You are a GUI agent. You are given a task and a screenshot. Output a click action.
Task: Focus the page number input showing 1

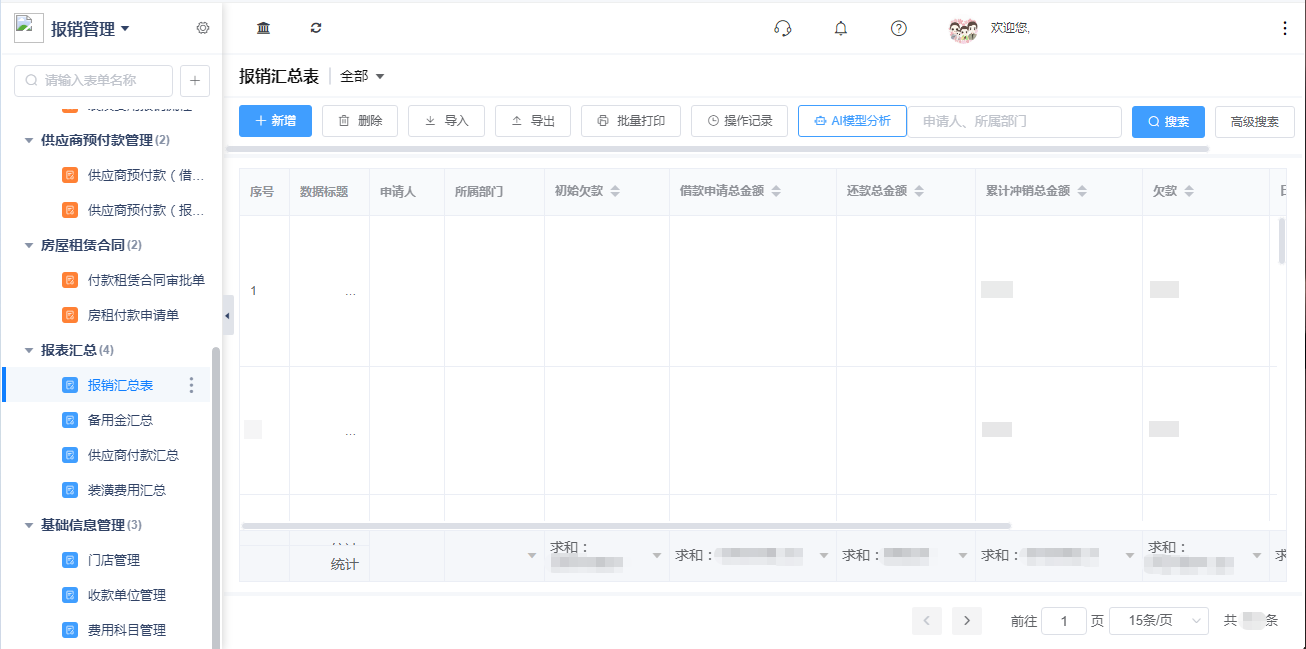[1064, 621]
